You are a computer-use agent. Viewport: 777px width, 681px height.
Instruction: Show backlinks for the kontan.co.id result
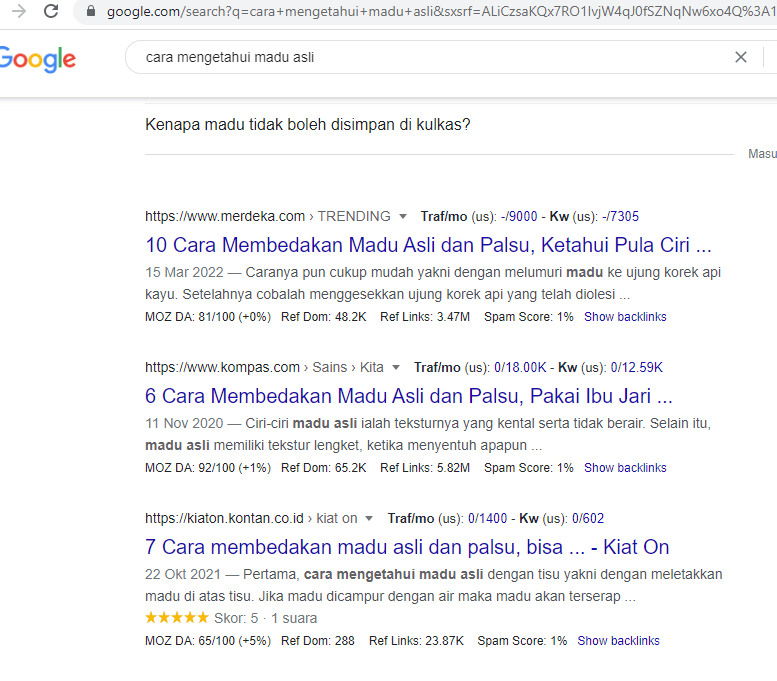coord(618,641)
